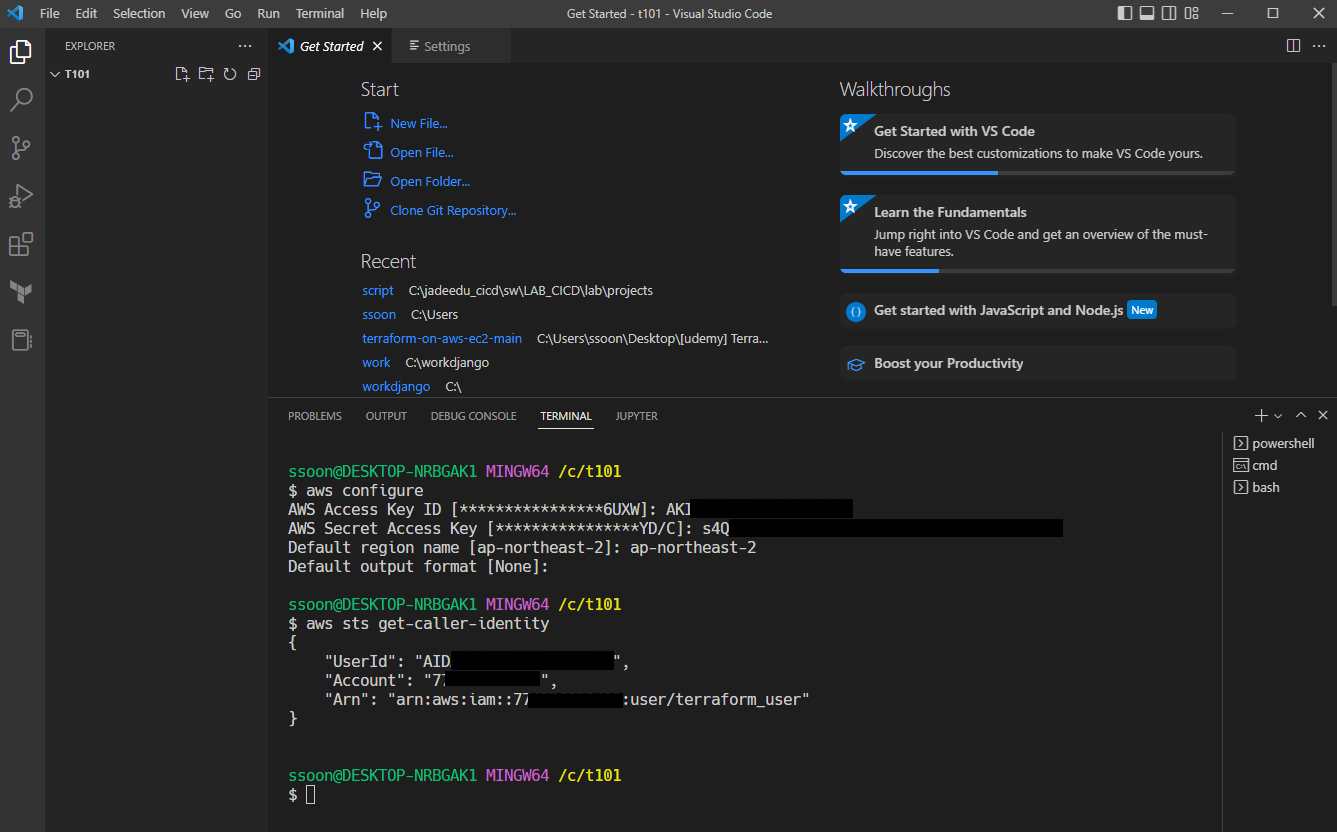Open Boost your Productivity walkthrough
The image size is (1337, 832).
click(x=1038, y=363)
